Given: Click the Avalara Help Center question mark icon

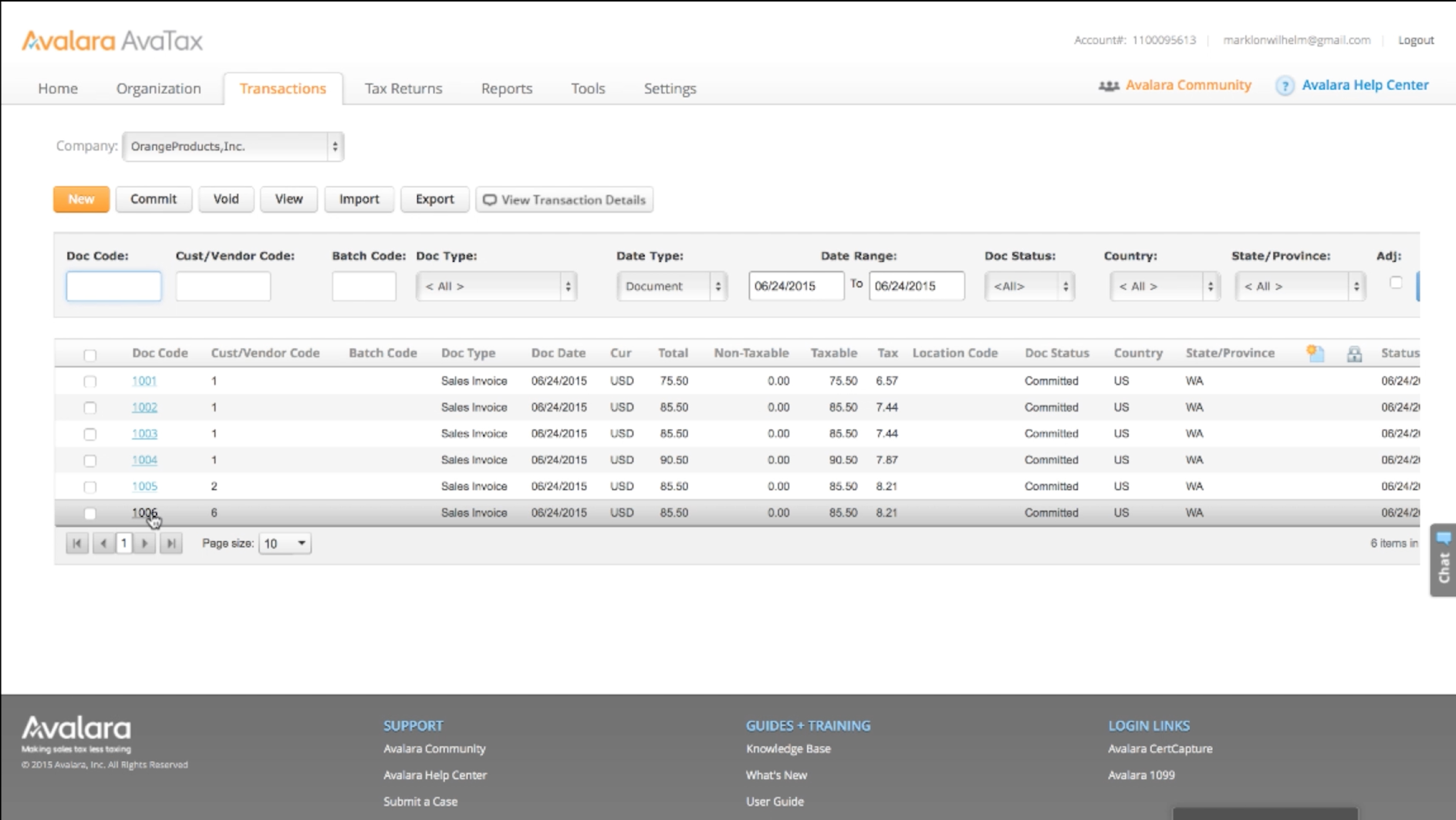Looking at the screenshot, I should click(1285, 85).
